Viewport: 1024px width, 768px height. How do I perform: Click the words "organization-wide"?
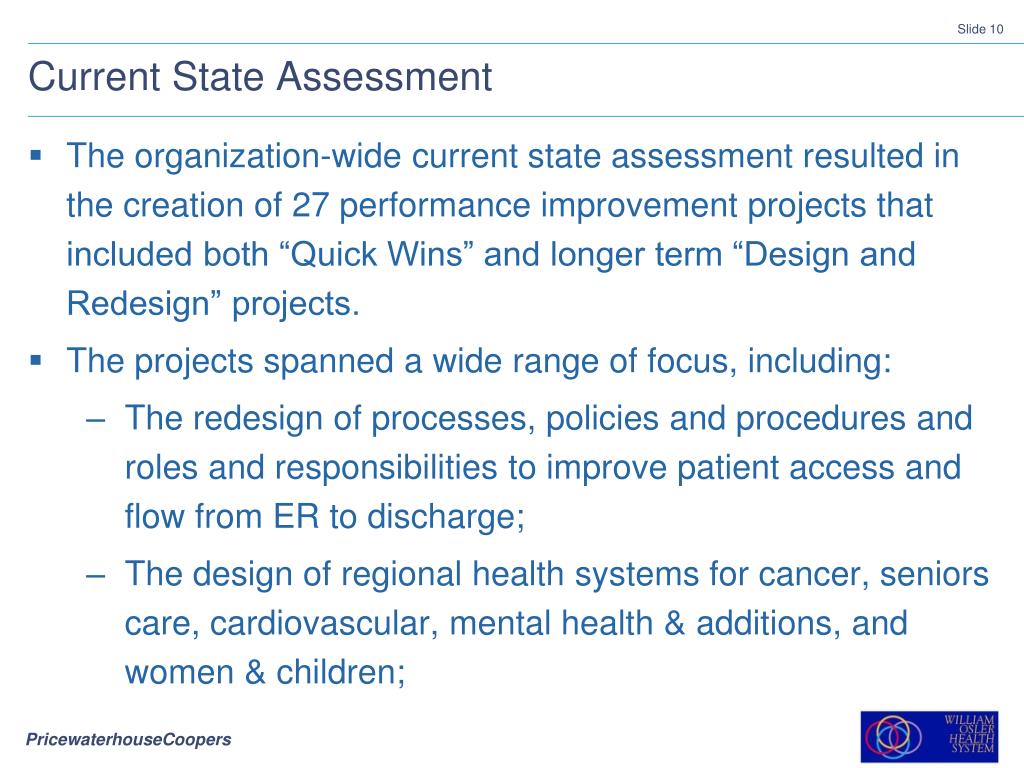pos(268,157)
